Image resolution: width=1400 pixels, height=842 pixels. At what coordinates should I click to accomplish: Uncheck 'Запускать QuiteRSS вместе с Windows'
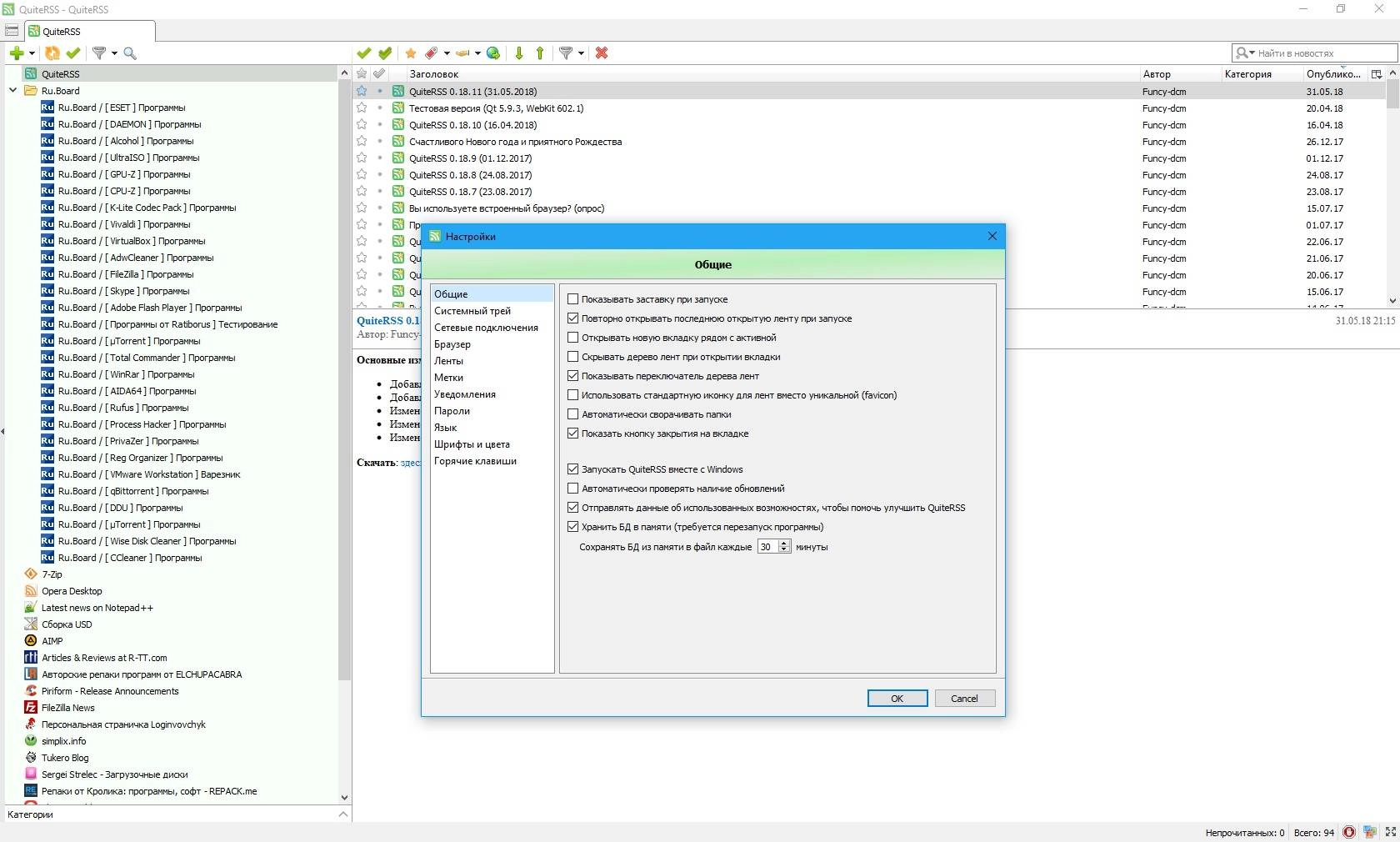(572, 469)
